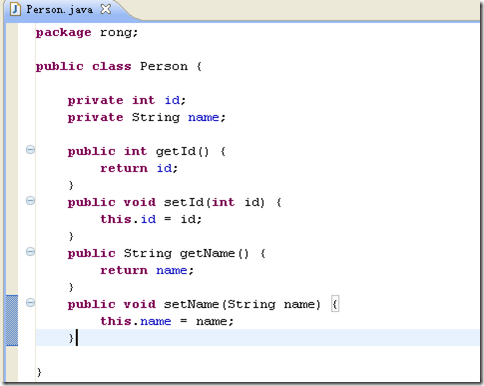Click 'rong;' in the package line
Screen dimensions: 484x386
tap(119, 33)
